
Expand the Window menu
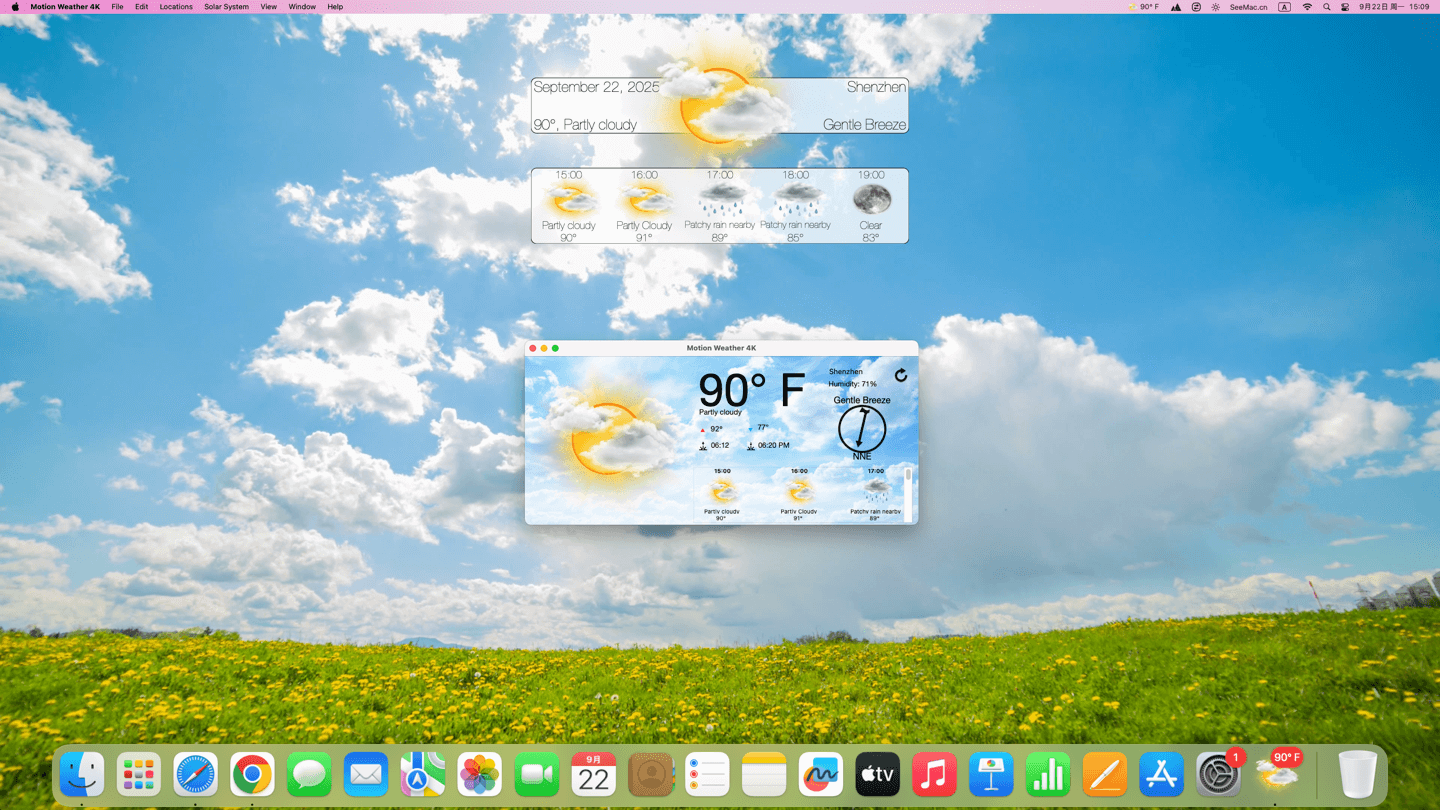tap(302, 7)
